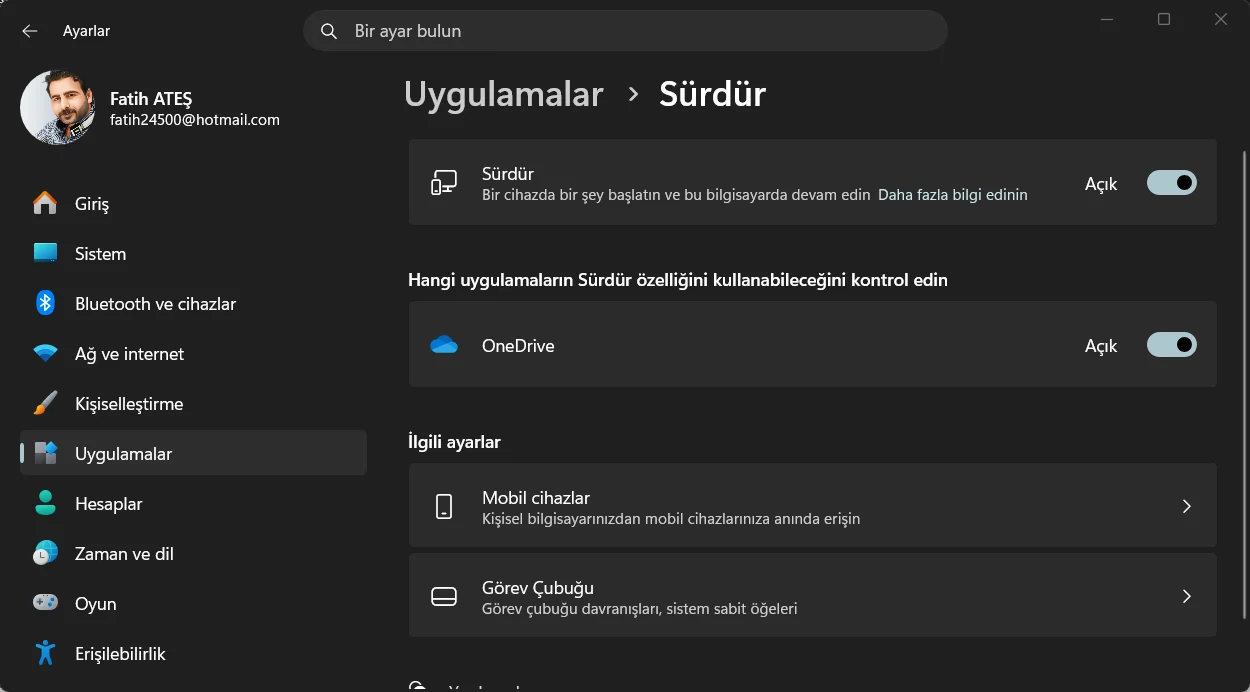Open Mobil cihazlar using its chevron arrow

(1186, 506)
